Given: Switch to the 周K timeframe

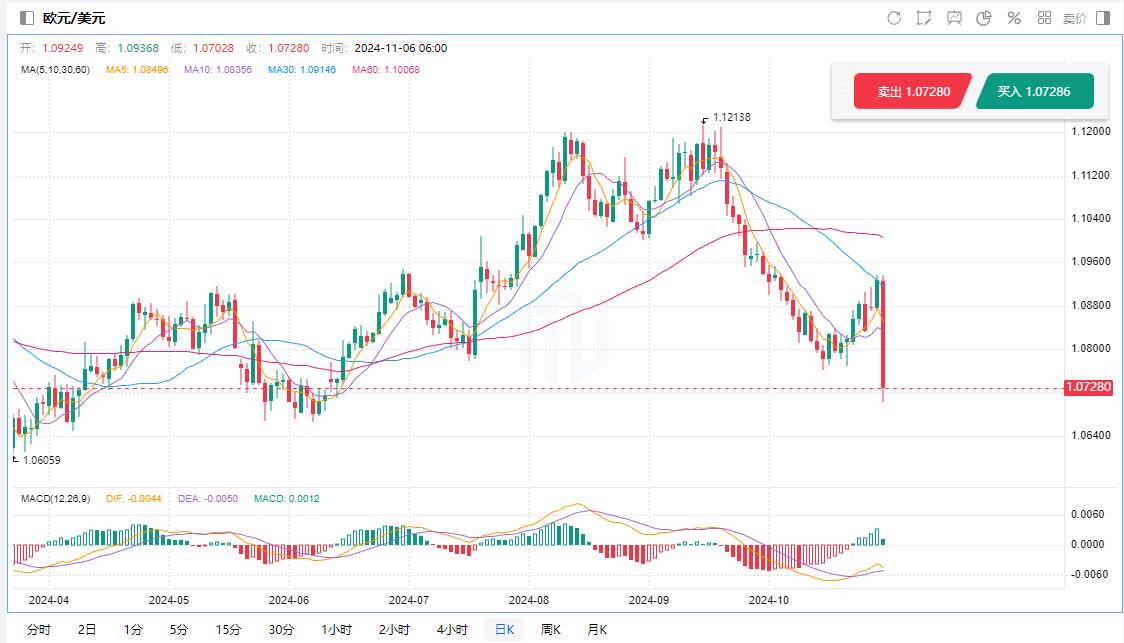Looking at the screenshot, I should [550, 630].
